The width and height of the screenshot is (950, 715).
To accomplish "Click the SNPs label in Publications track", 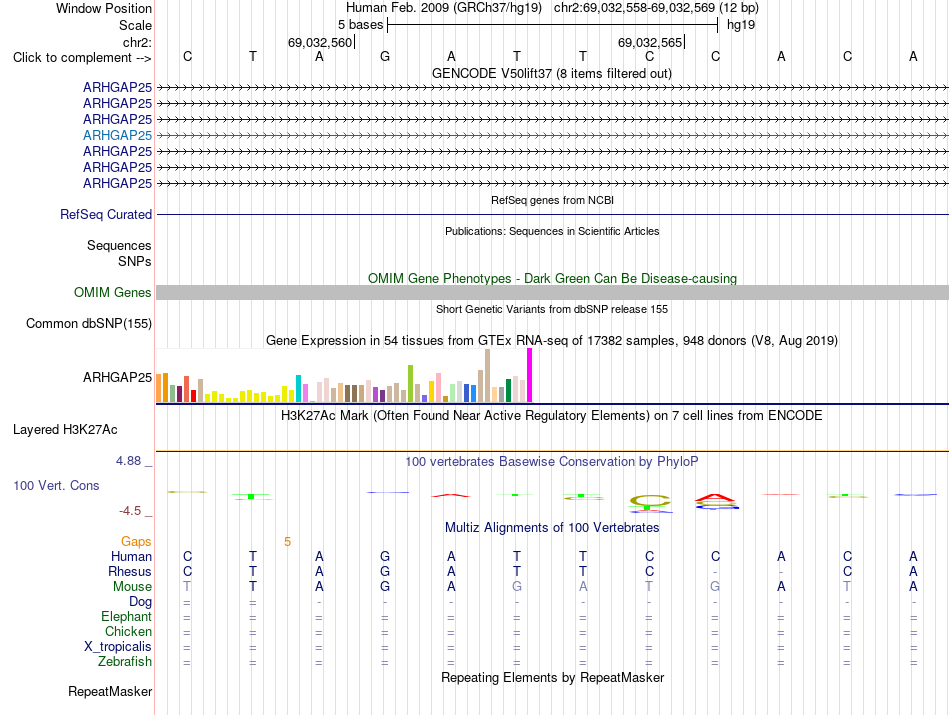I will click(x=135, y=261).
